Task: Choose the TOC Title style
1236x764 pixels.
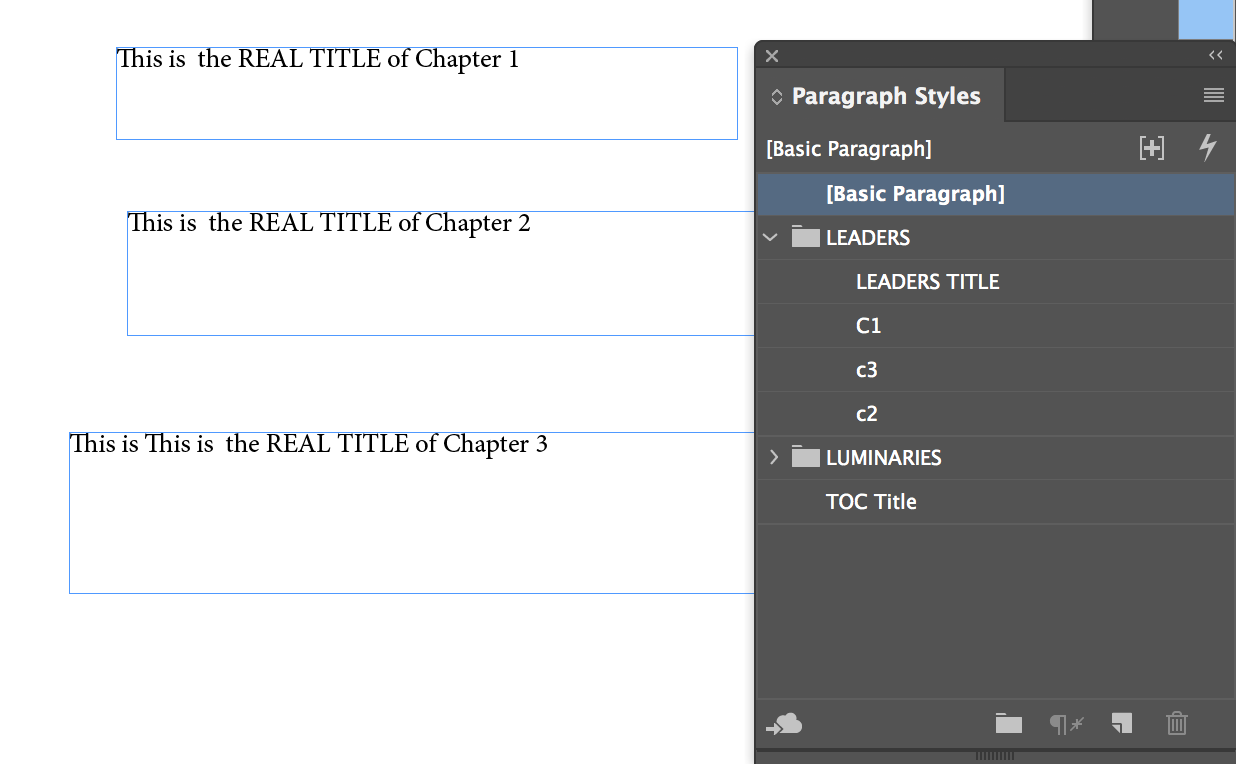Action: [x=870, y=502]
